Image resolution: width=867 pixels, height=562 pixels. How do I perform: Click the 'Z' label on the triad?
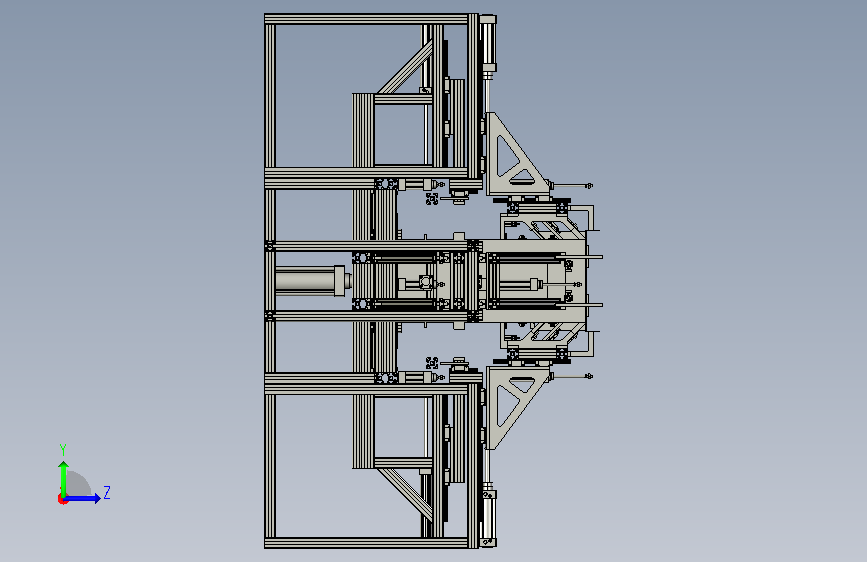click(x=107, y=492)
